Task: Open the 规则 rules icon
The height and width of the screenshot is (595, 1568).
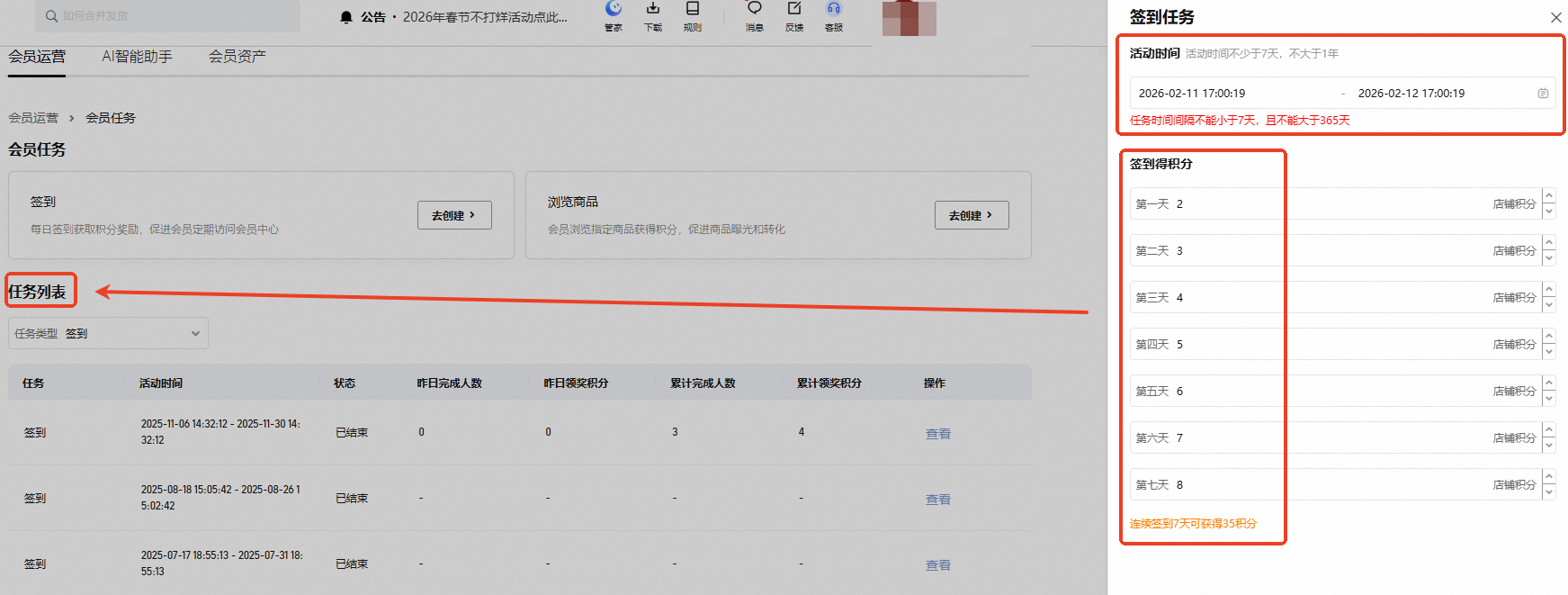Action: pyautogui.click(x=693, y=10)
